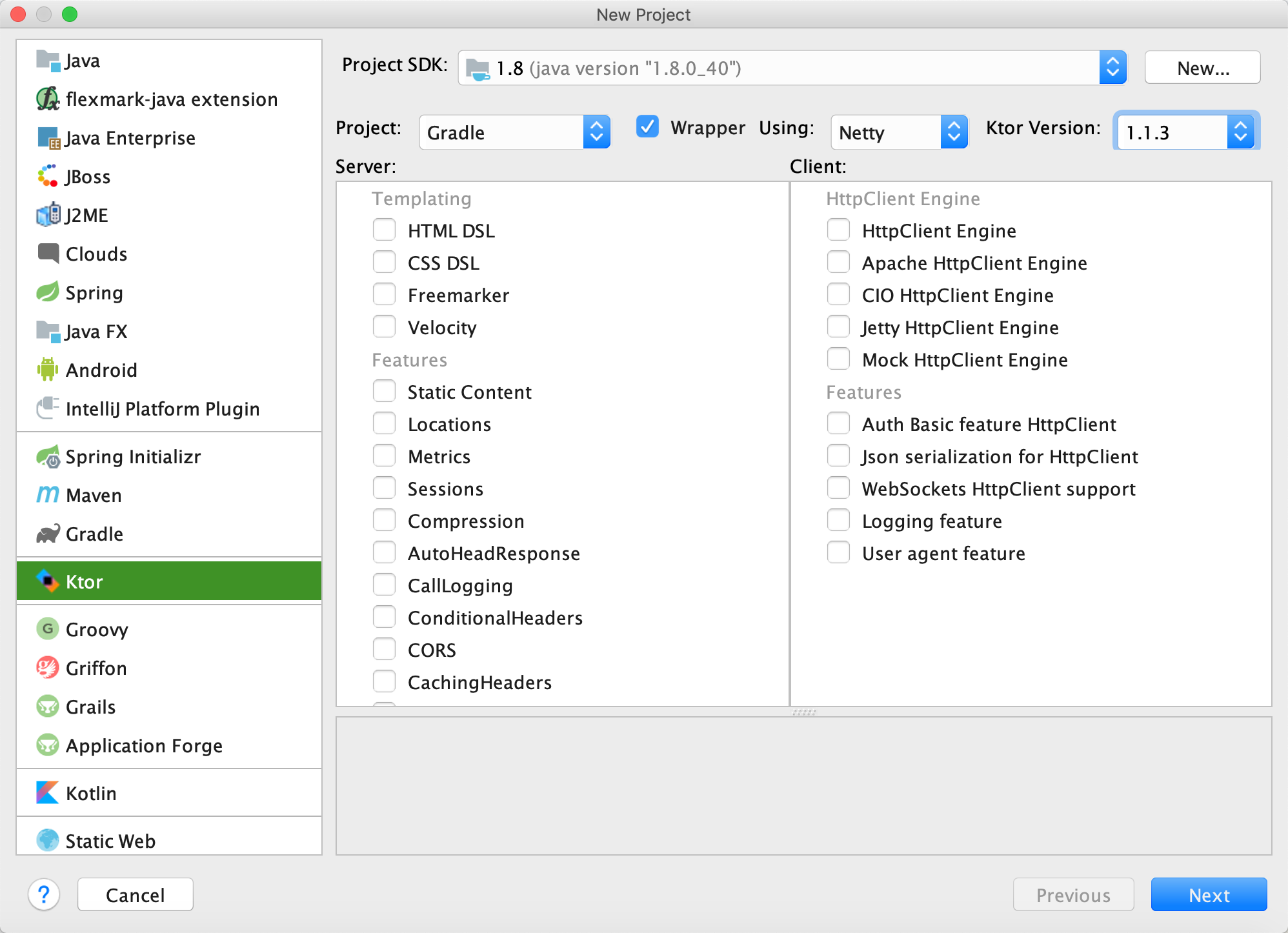Enable Mock HttpClient Engine
Image resolution: width=1288 pixels, height=933 pixels.
pyautogui.click(x=839, y=359)
